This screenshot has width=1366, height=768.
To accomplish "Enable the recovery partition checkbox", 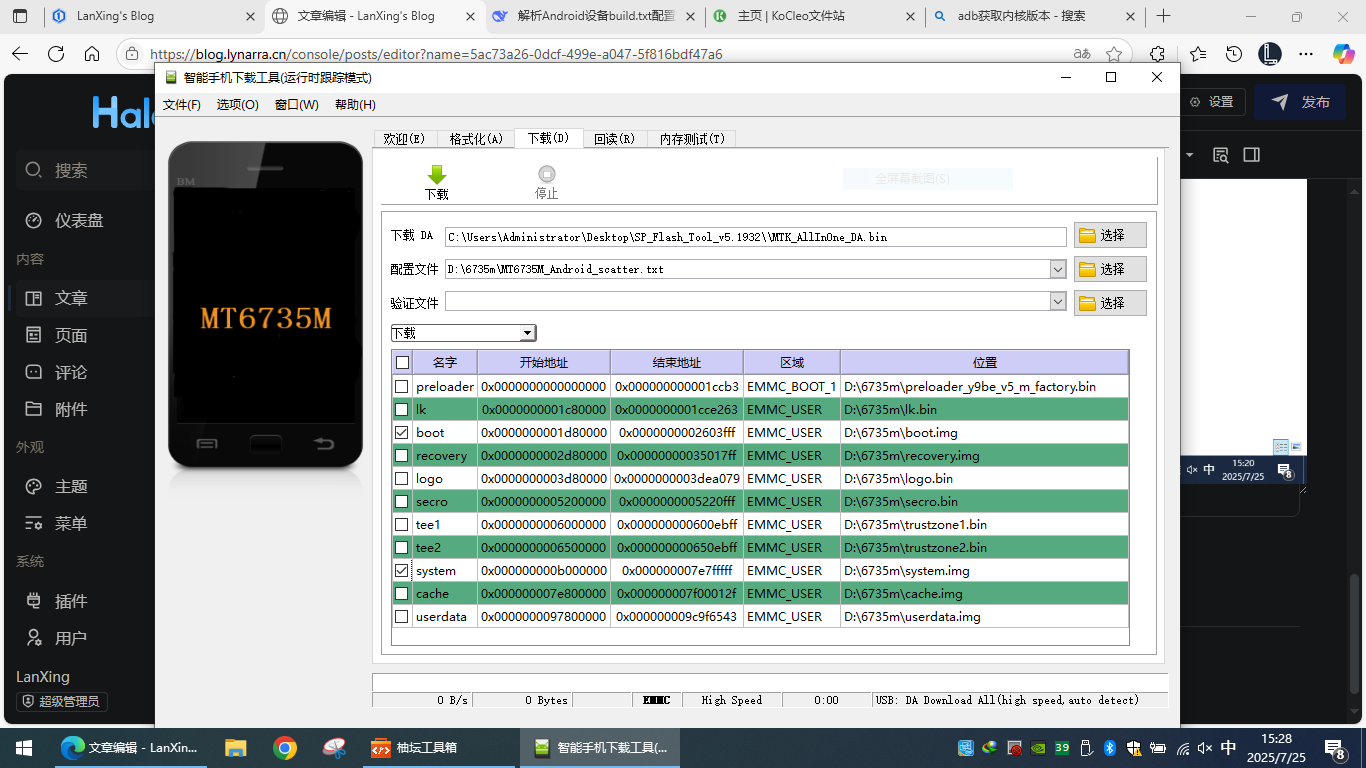I will tap(402, 456).
